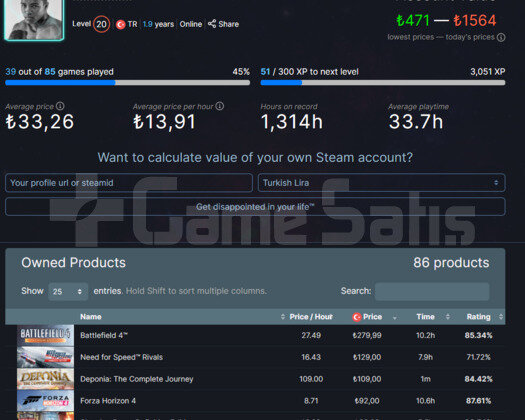This screenshot has height=420, width=525.
Task: Click the 27.49 price per hour cell
Action: pyautogui.click(x=311, y=335)
